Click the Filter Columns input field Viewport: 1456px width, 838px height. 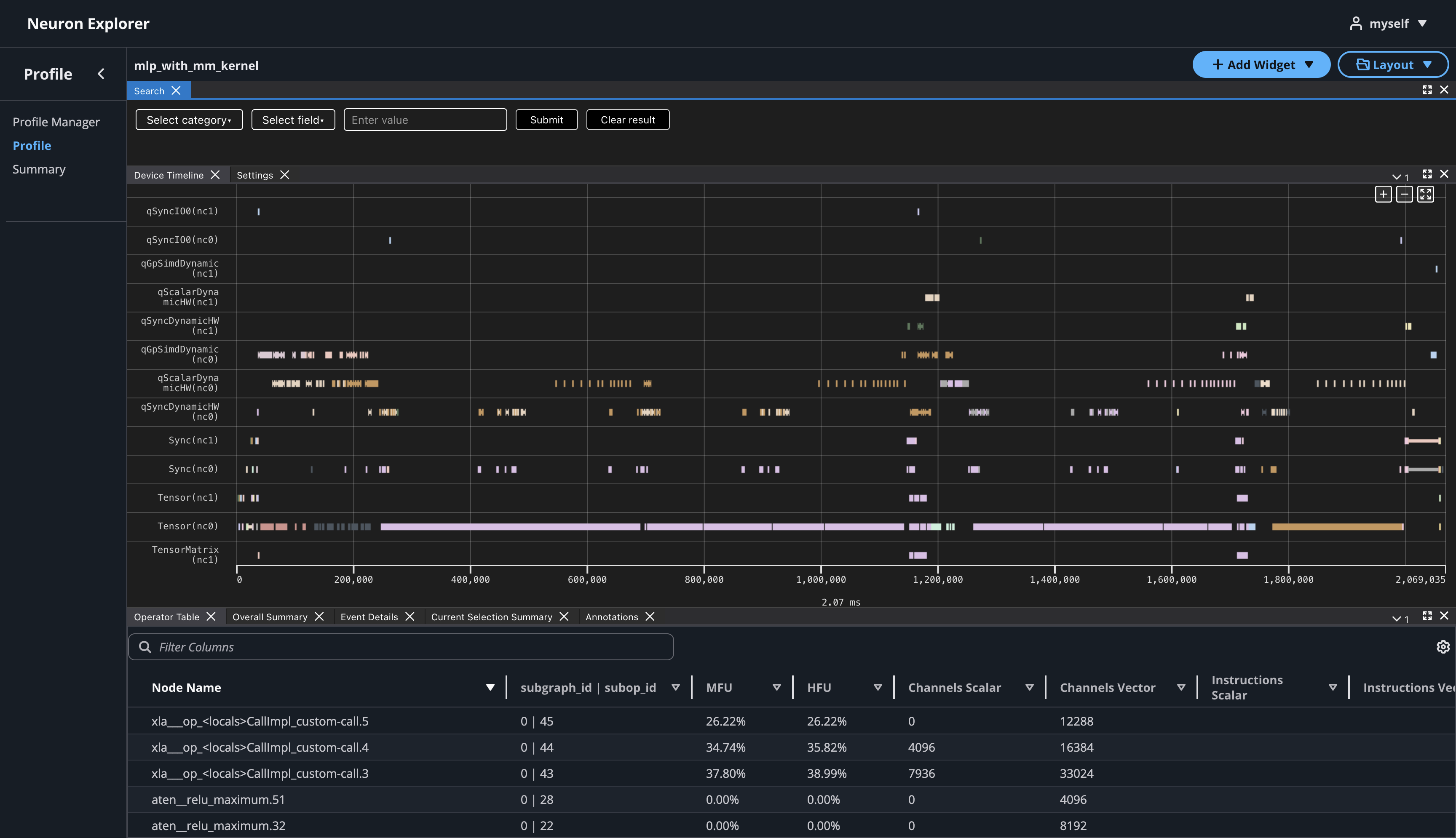tap(400, 646)
